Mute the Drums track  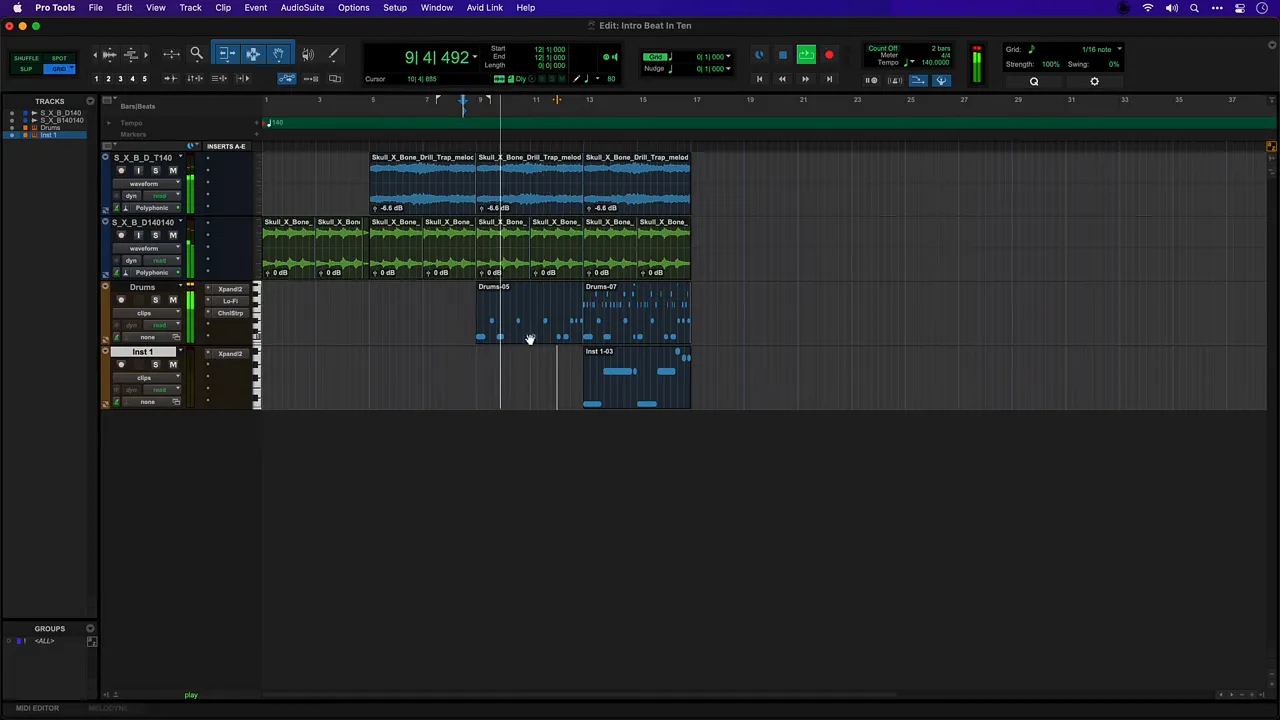pyautogui.click(x=173, y=300)
